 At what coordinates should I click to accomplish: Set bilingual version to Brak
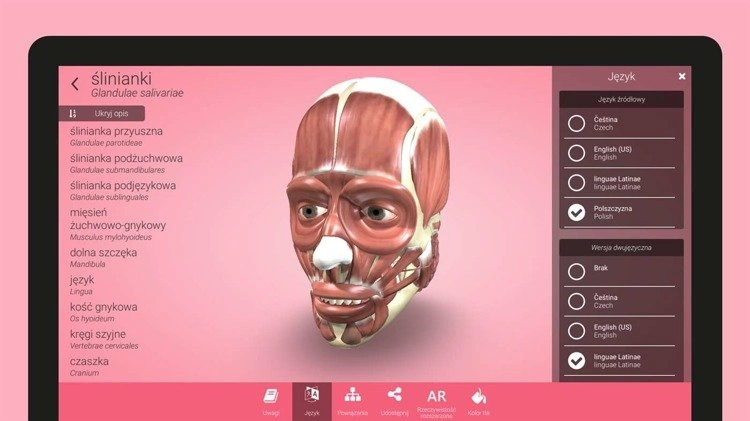[576, 271]
